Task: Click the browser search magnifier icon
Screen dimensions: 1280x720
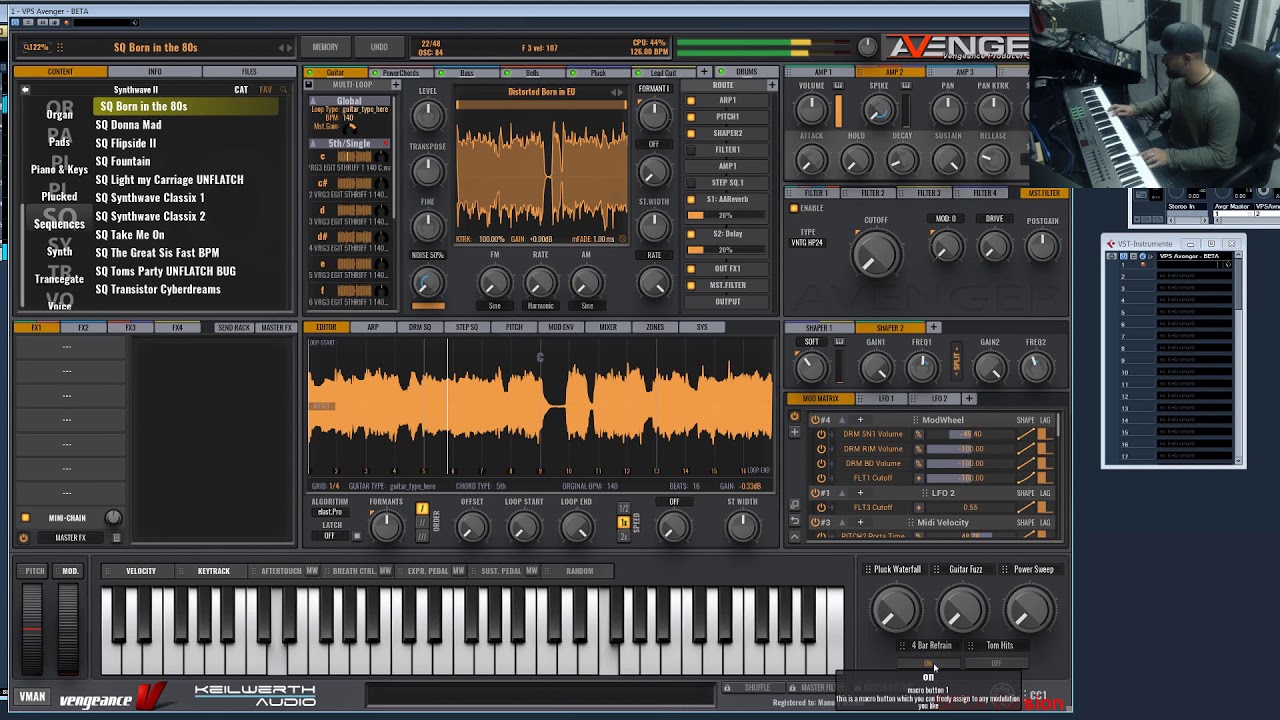Action: (284, 90)
